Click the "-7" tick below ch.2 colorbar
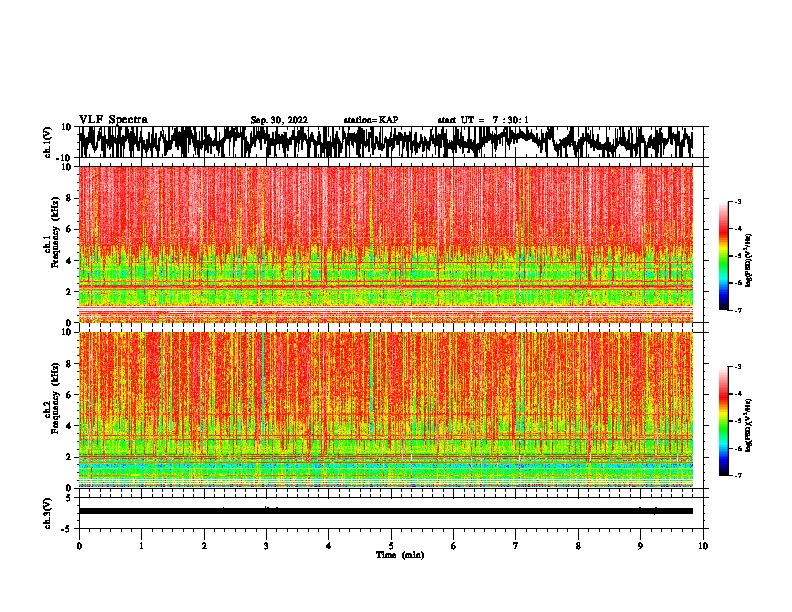The image size is (792, 612). point(737,475)
